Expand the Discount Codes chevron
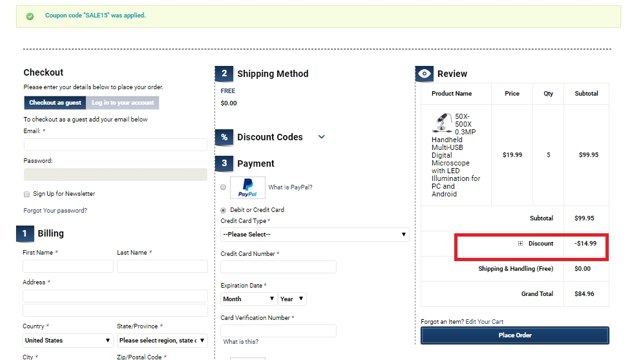Screen dimensions: 639x360 [322, 137]
